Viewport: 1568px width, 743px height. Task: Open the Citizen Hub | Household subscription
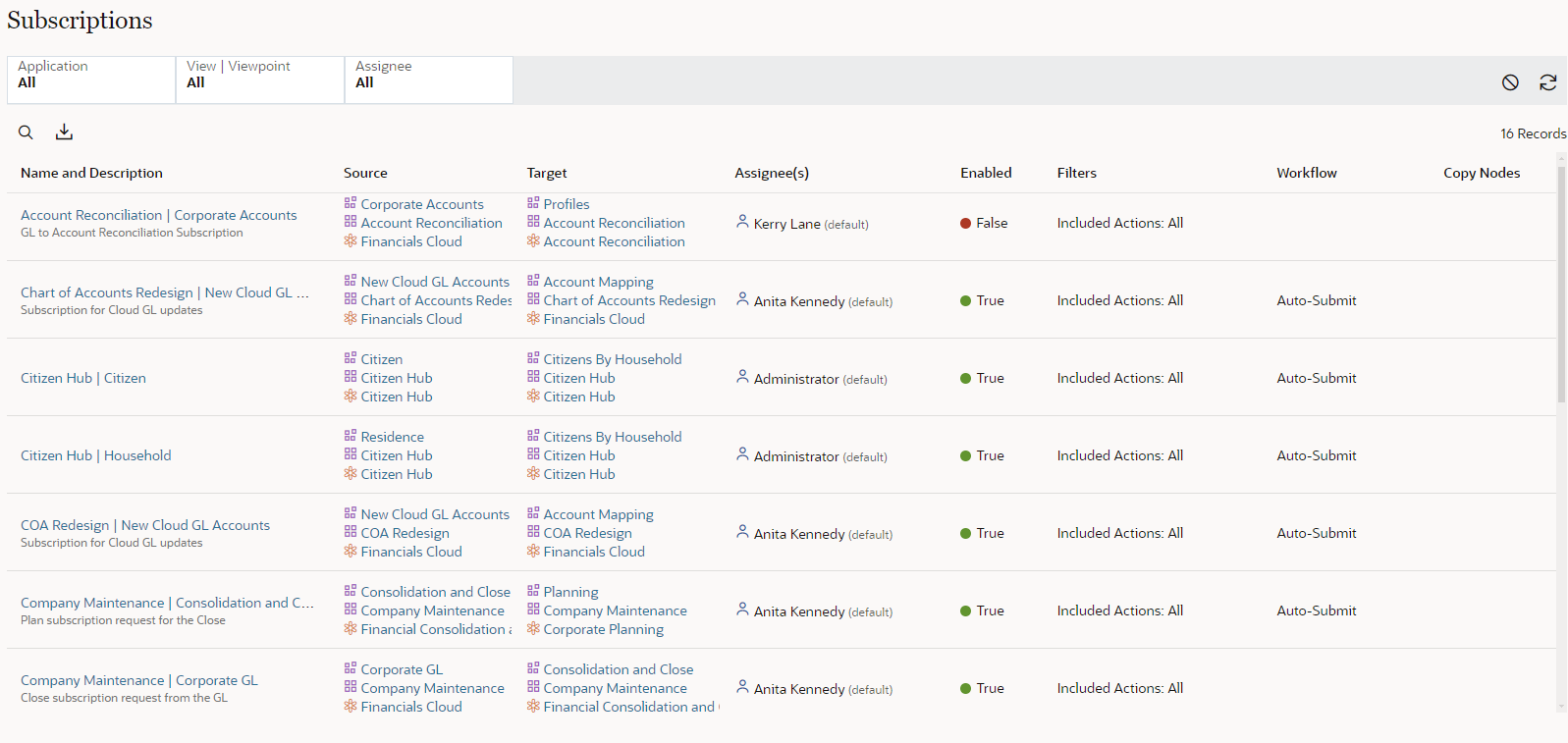[x=96, y=455]
